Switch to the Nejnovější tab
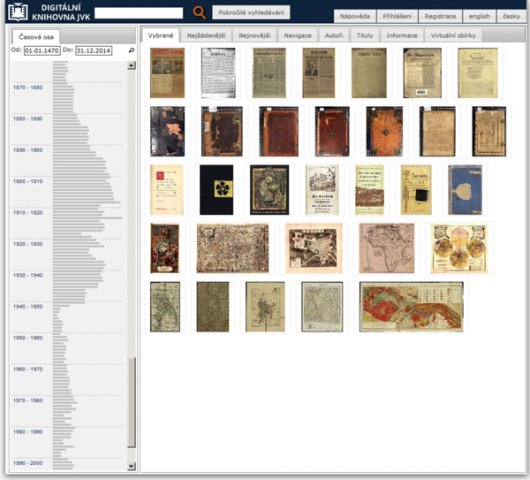The width and height of the screenshot is (530, 480). tap(254, 35)
